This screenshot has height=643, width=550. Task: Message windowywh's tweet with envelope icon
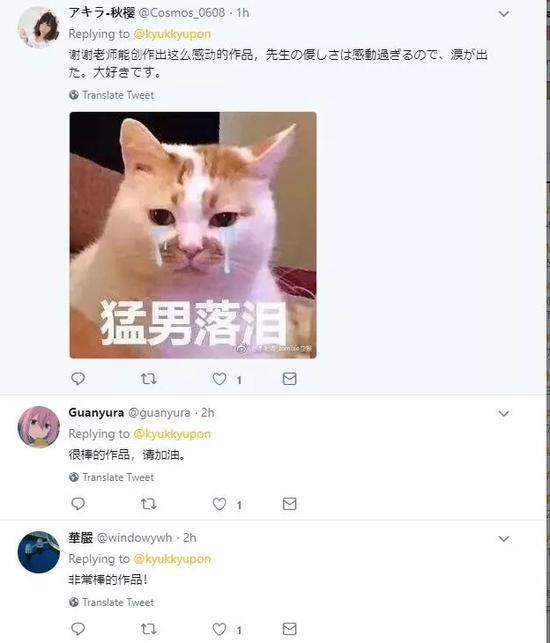coord(290,628)
